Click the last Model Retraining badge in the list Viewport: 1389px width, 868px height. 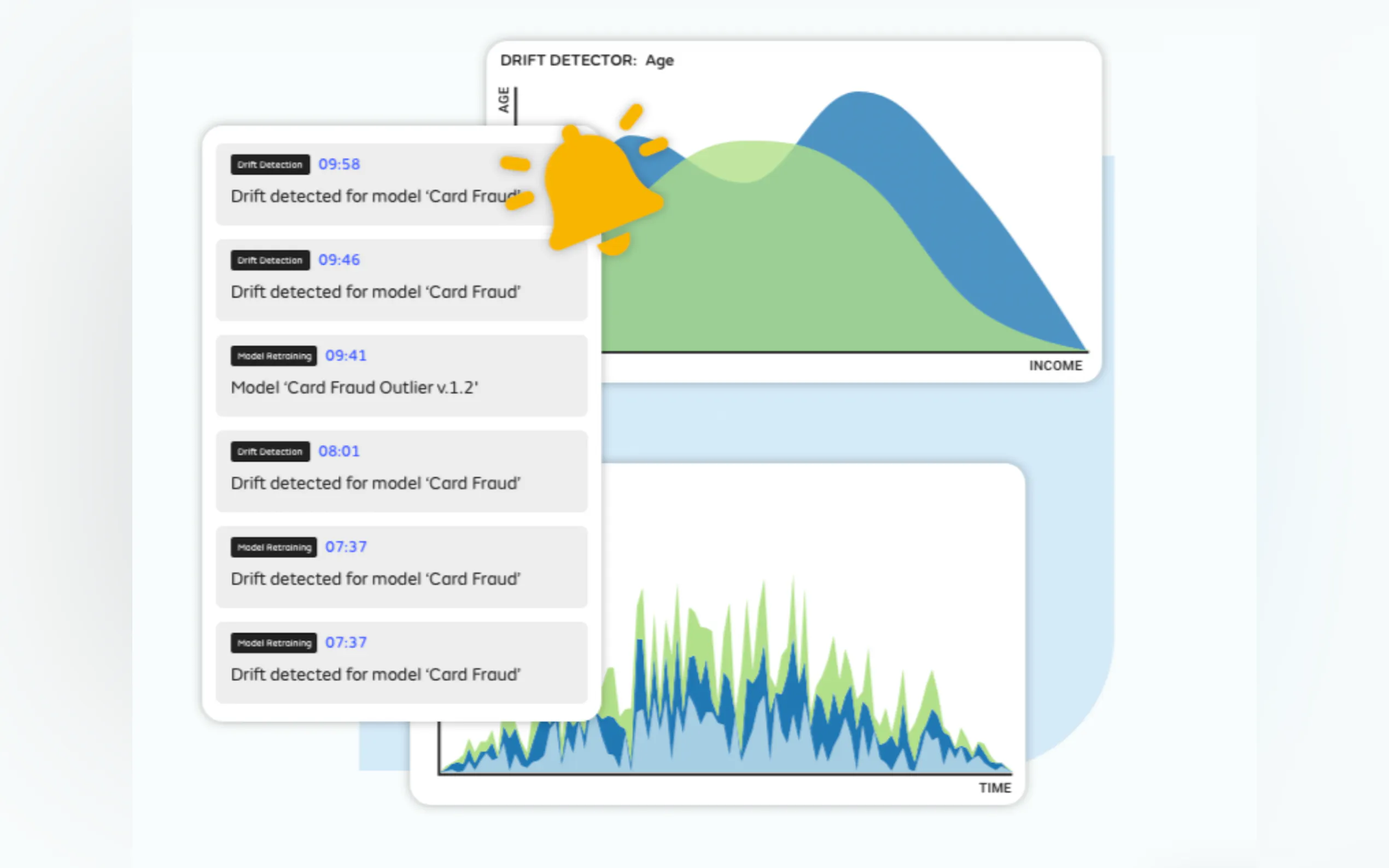point(273,643)
